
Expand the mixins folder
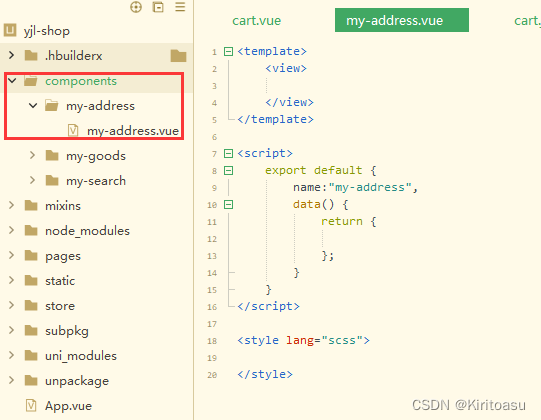click(x=11, y=205)
